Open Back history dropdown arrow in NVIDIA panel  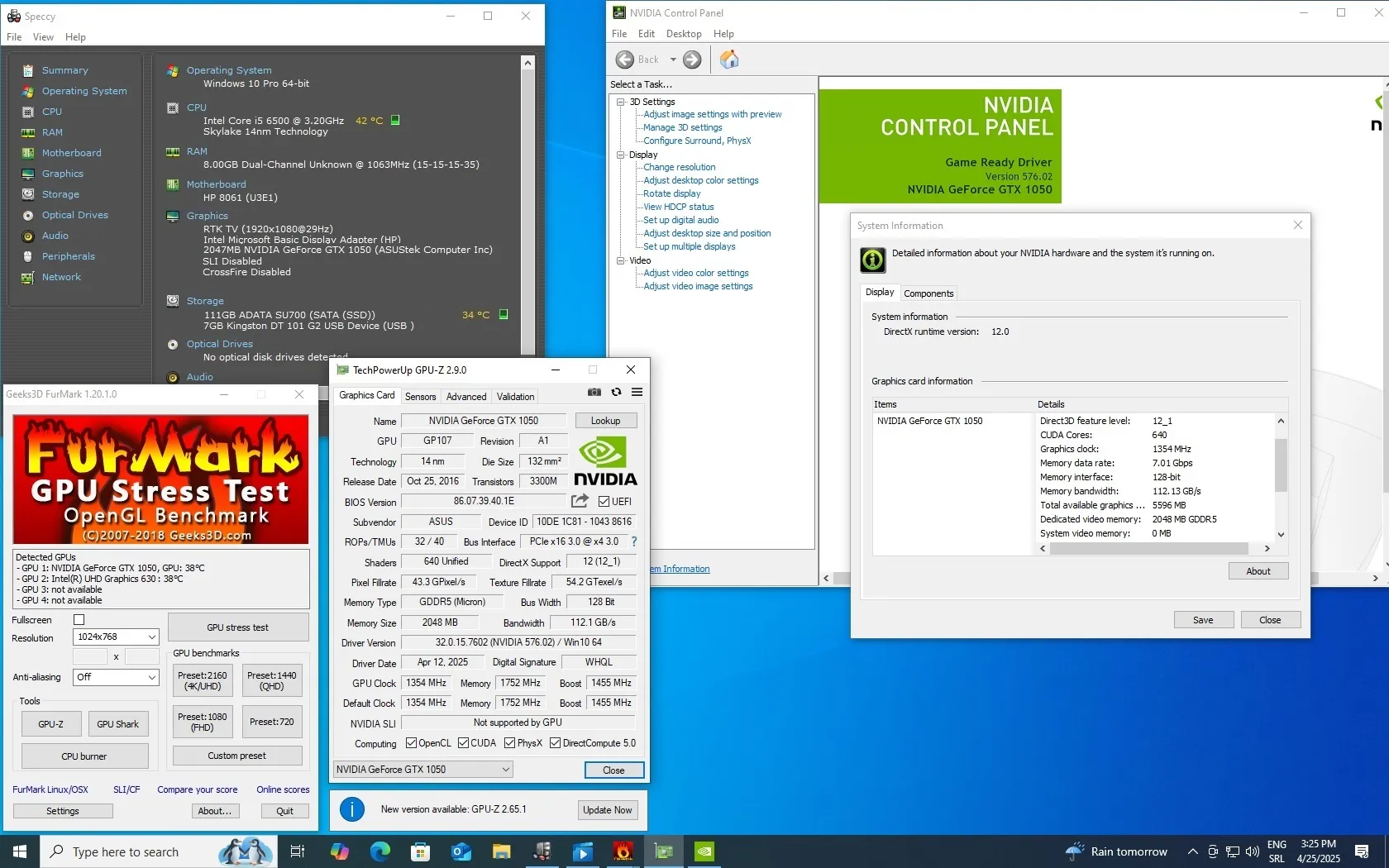[x=673, y=60]
